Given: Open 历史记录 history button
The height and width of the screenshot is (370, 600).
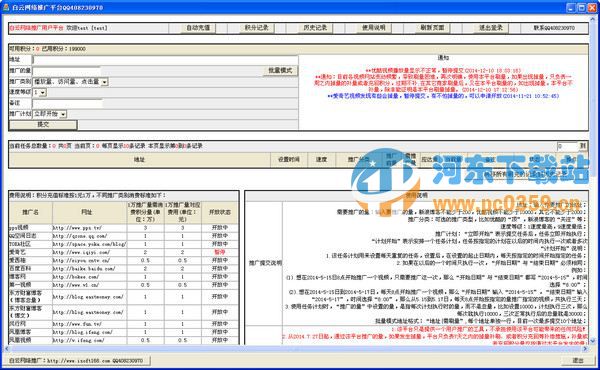Looking at the screenshot, I should (315, 28).
